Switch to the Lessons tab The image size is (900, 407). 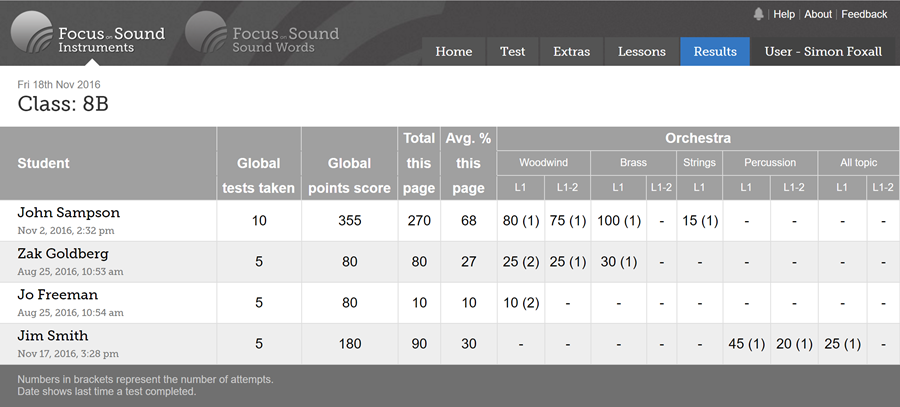point(642,52)
